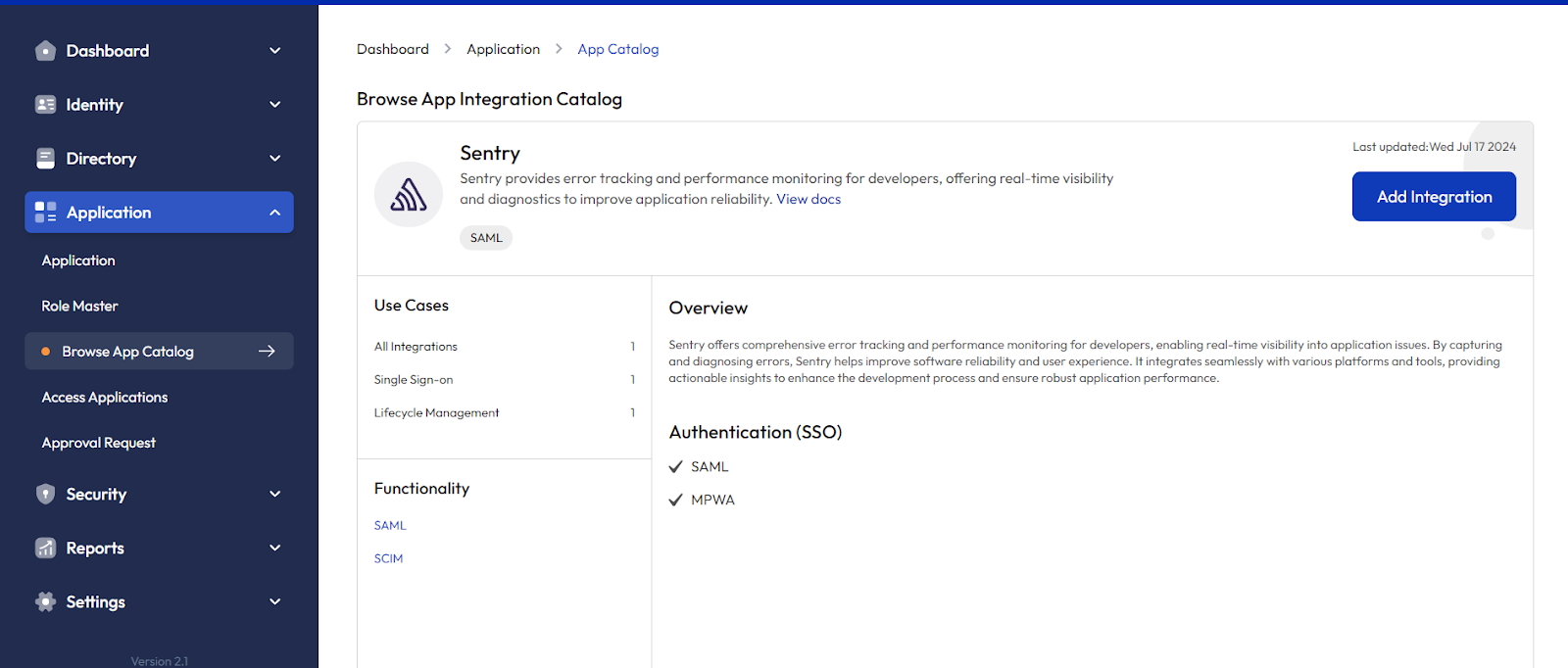Image resolution: width=1568 pixels, height=668 pixels.
Task: Click the Dashboard home icon in sidebar
Action: point(45,51)
